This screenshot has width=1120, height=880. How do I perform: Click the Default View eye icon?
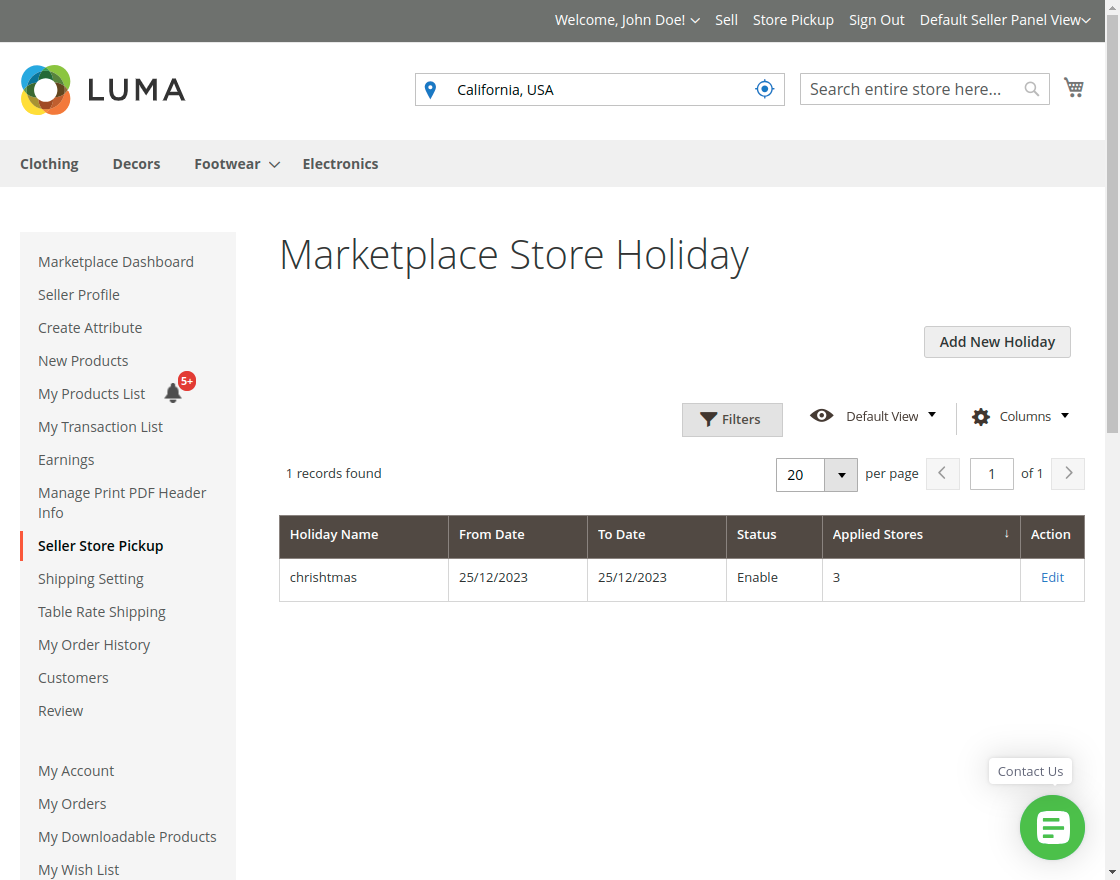click(821, 416)
